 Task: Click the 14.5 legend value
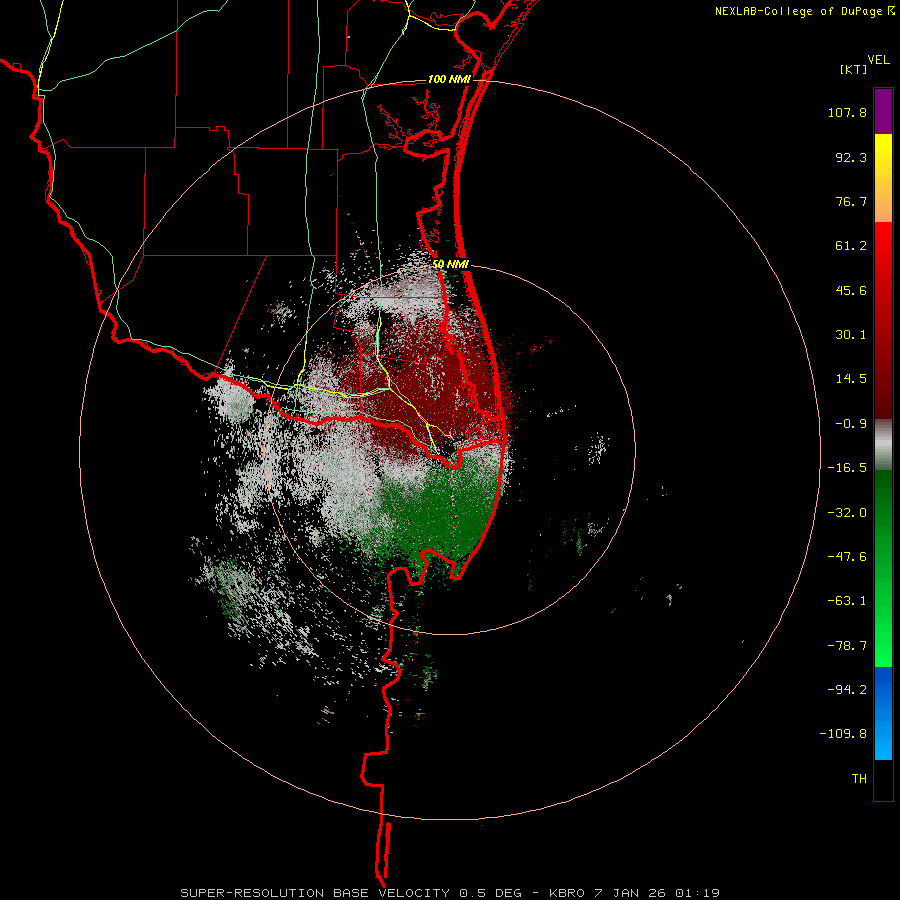pos(851,379)
